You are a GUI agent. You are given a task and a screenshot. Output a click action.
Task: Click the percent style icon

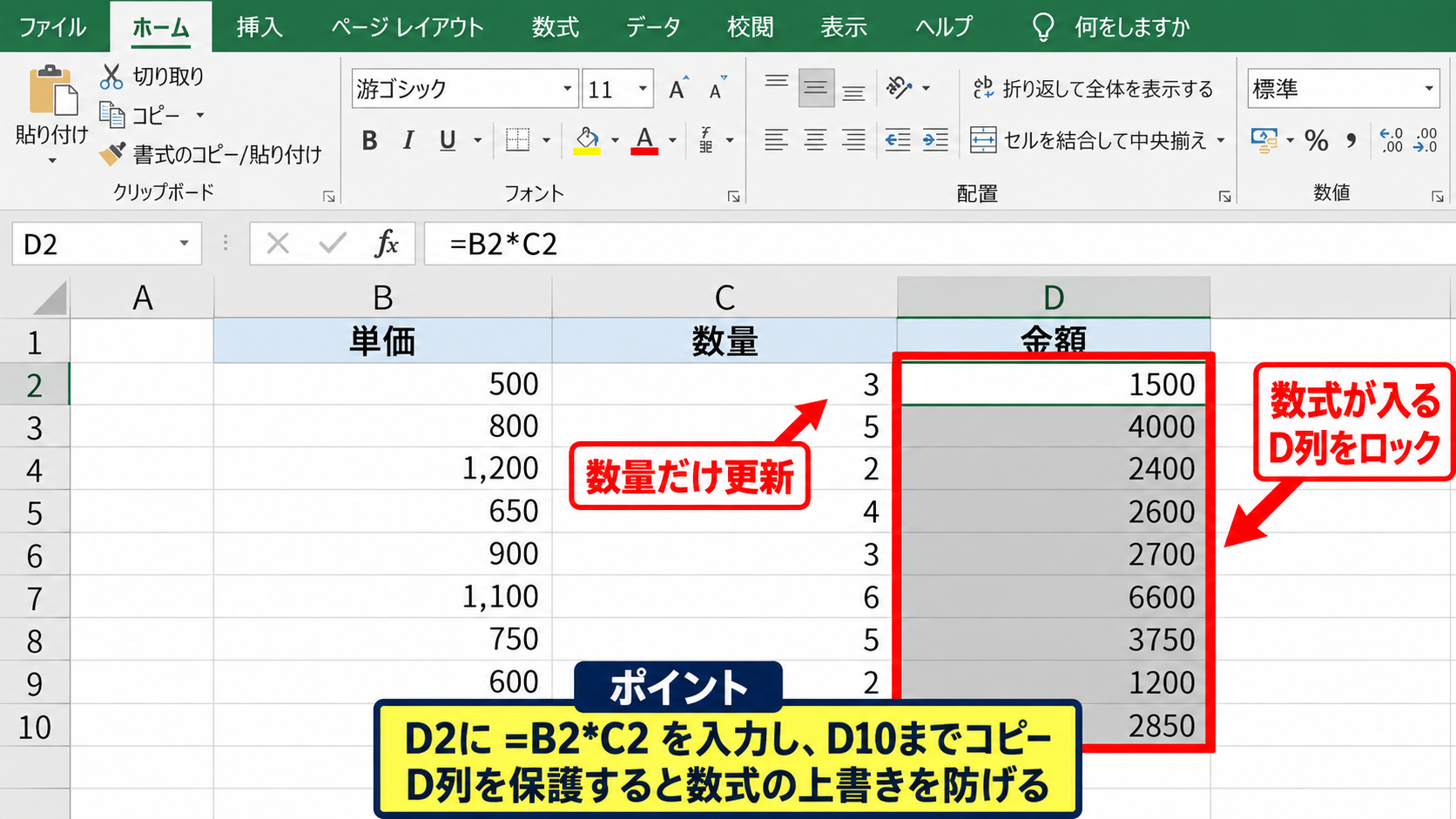click(x=1317, y=140)
